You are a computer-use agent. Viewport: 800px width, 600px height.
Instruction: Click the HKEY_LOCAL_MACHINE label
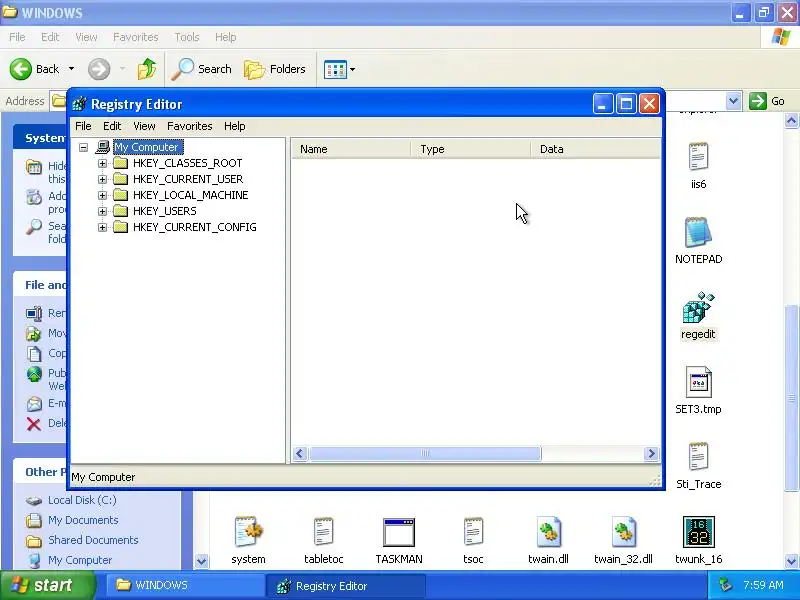tap(190, 195)
